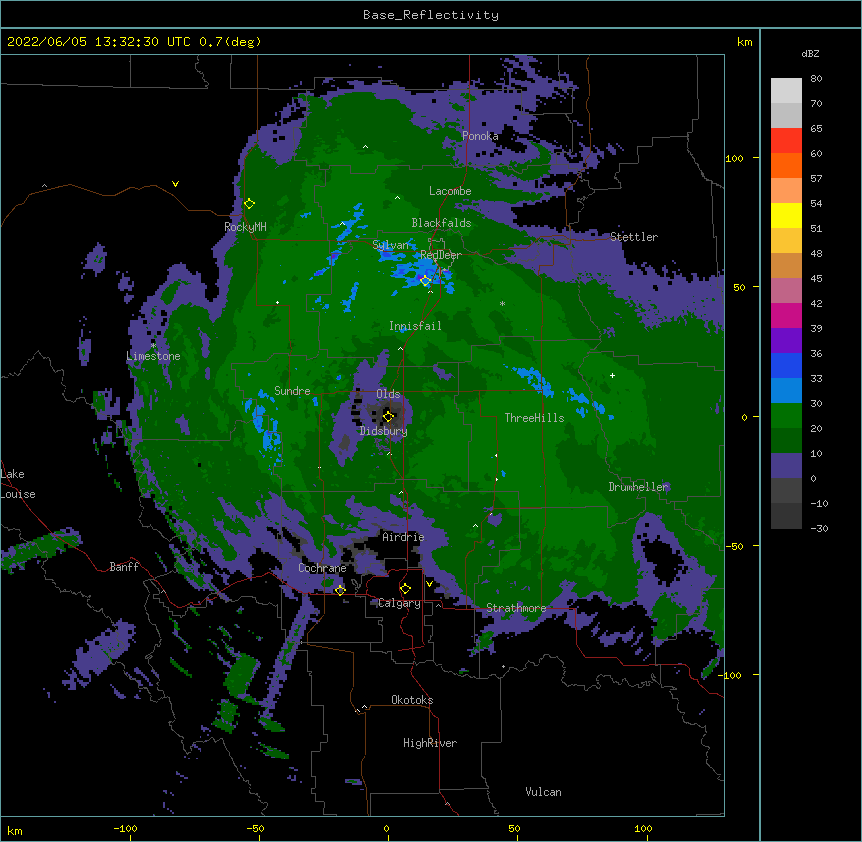Select the dark green 10-20 dBZ legend swatch
Viewport: 862px width, 842px height.
pos(786,441)
